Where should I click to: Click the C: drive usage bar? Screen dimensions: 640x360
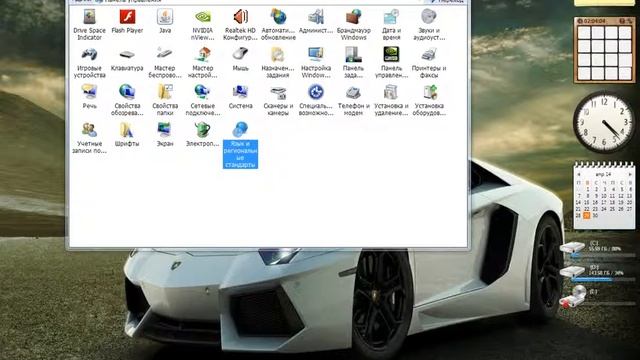click(602, 256)
